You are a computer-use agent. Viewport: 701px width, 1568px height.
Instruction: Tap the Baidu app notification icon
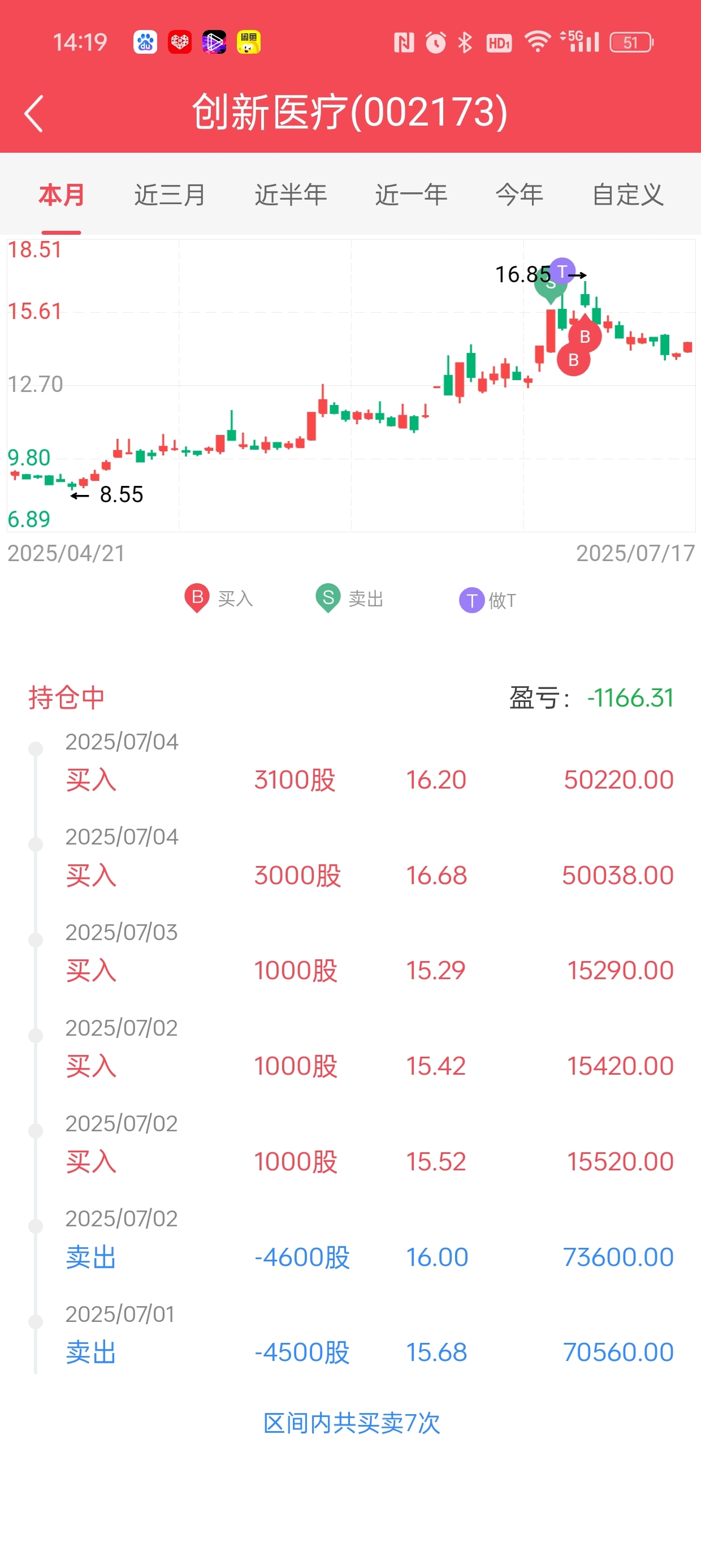pyautogui.click(x=145, y=42)
